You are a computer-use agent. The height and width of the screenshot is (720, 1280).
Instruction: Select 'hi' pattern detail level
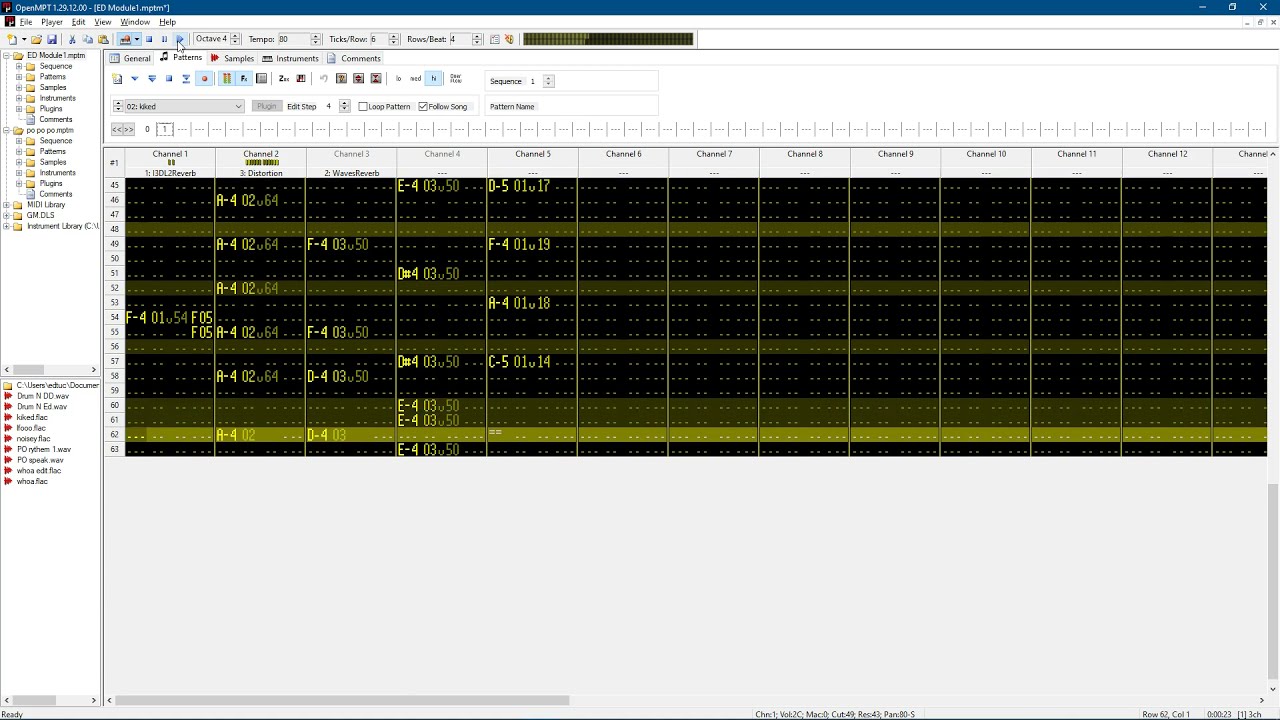pyautogui.click(x=433, y=79)
